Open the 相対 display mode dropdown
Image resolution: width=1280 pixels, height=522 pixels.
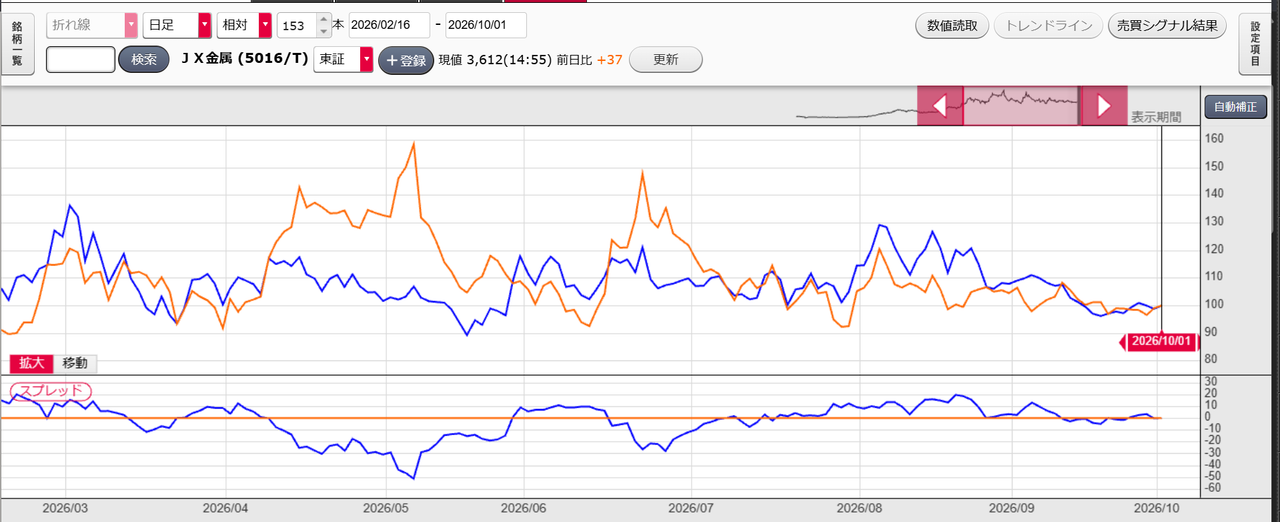tap(244, 25)
